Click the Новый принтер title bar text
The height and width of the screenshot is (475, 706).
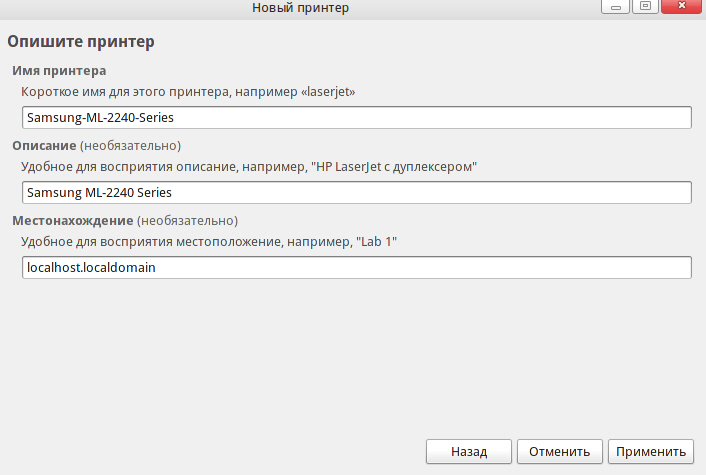pos(300,8)
